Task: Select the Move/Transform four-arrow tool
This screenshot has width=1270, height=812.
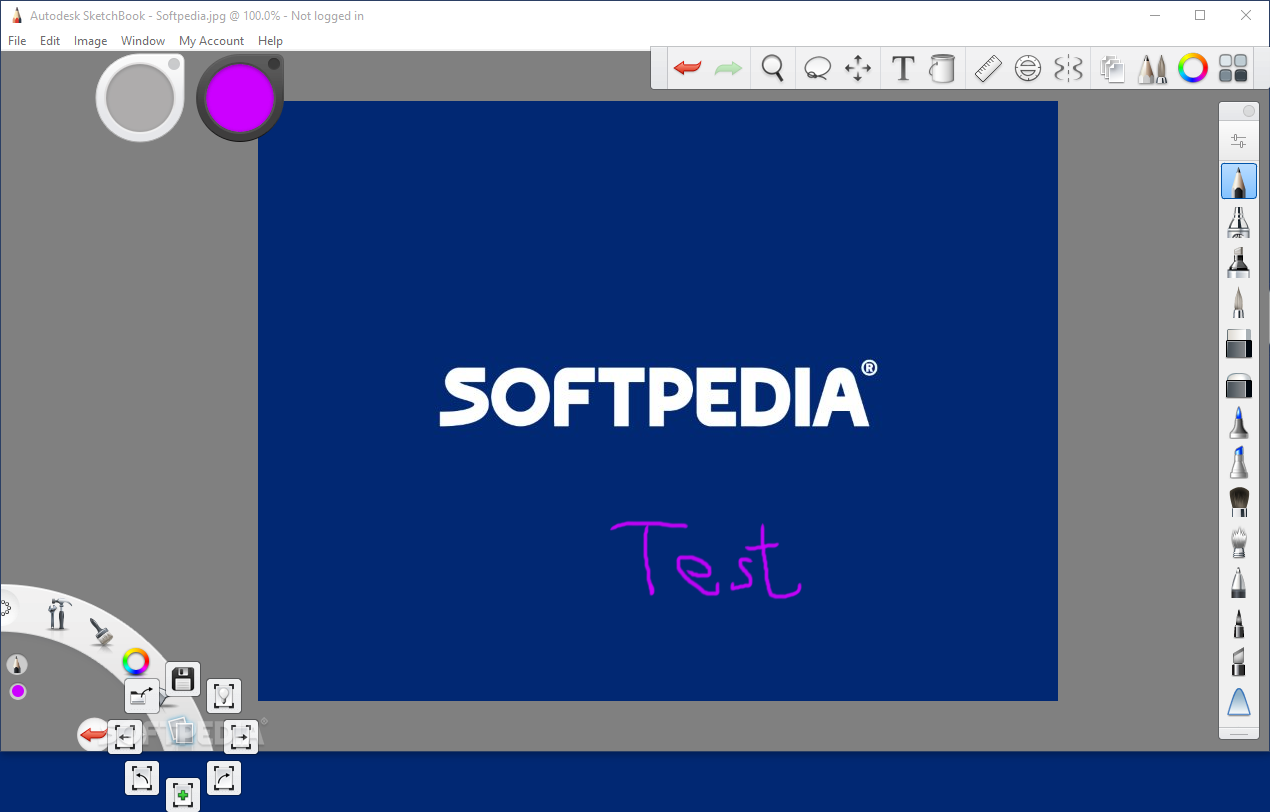Action: point(858,68)
